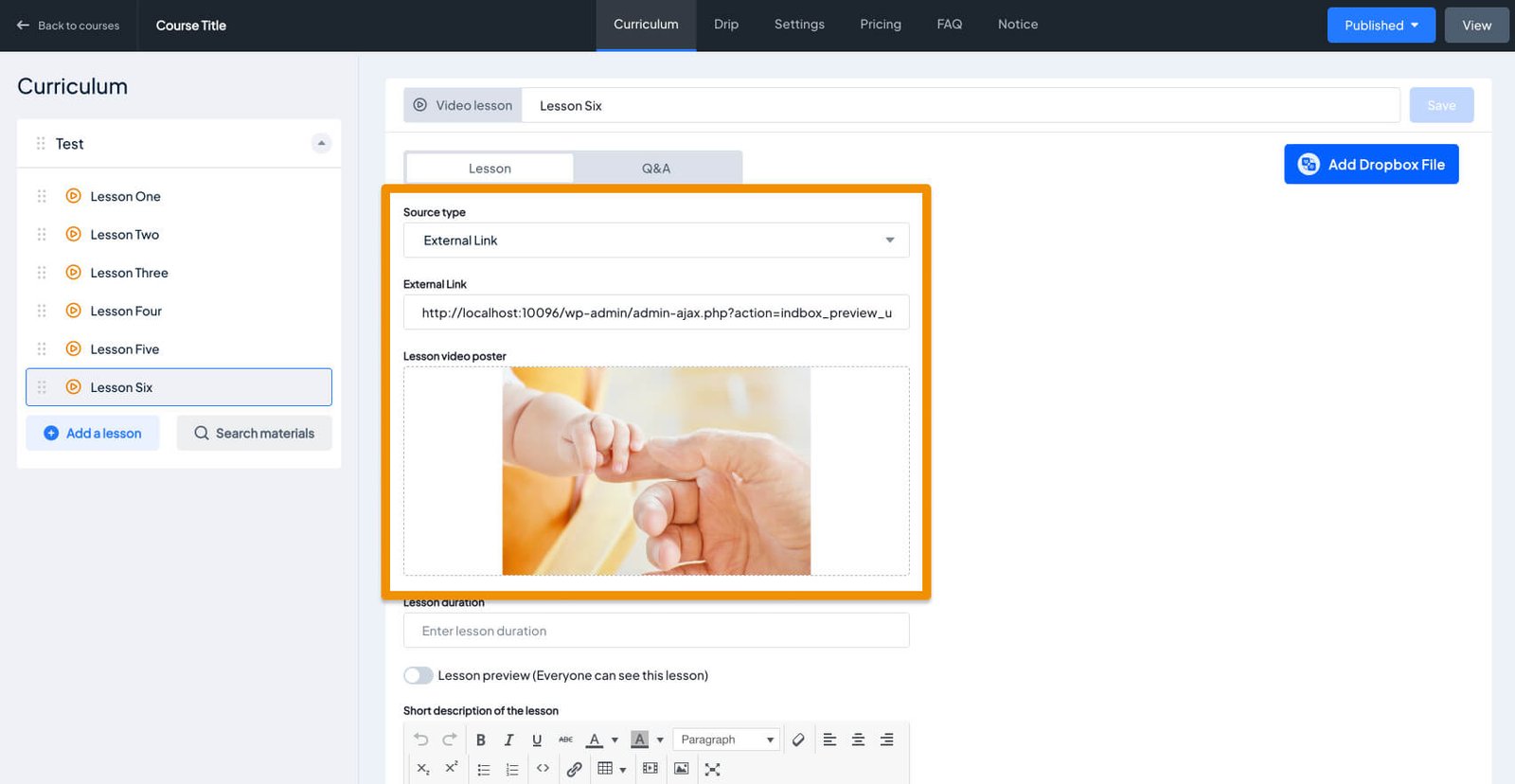The image size is (1515, 784).
Task: Click the redo arrow in the editor toolbar
Action: tap(450, 739)
